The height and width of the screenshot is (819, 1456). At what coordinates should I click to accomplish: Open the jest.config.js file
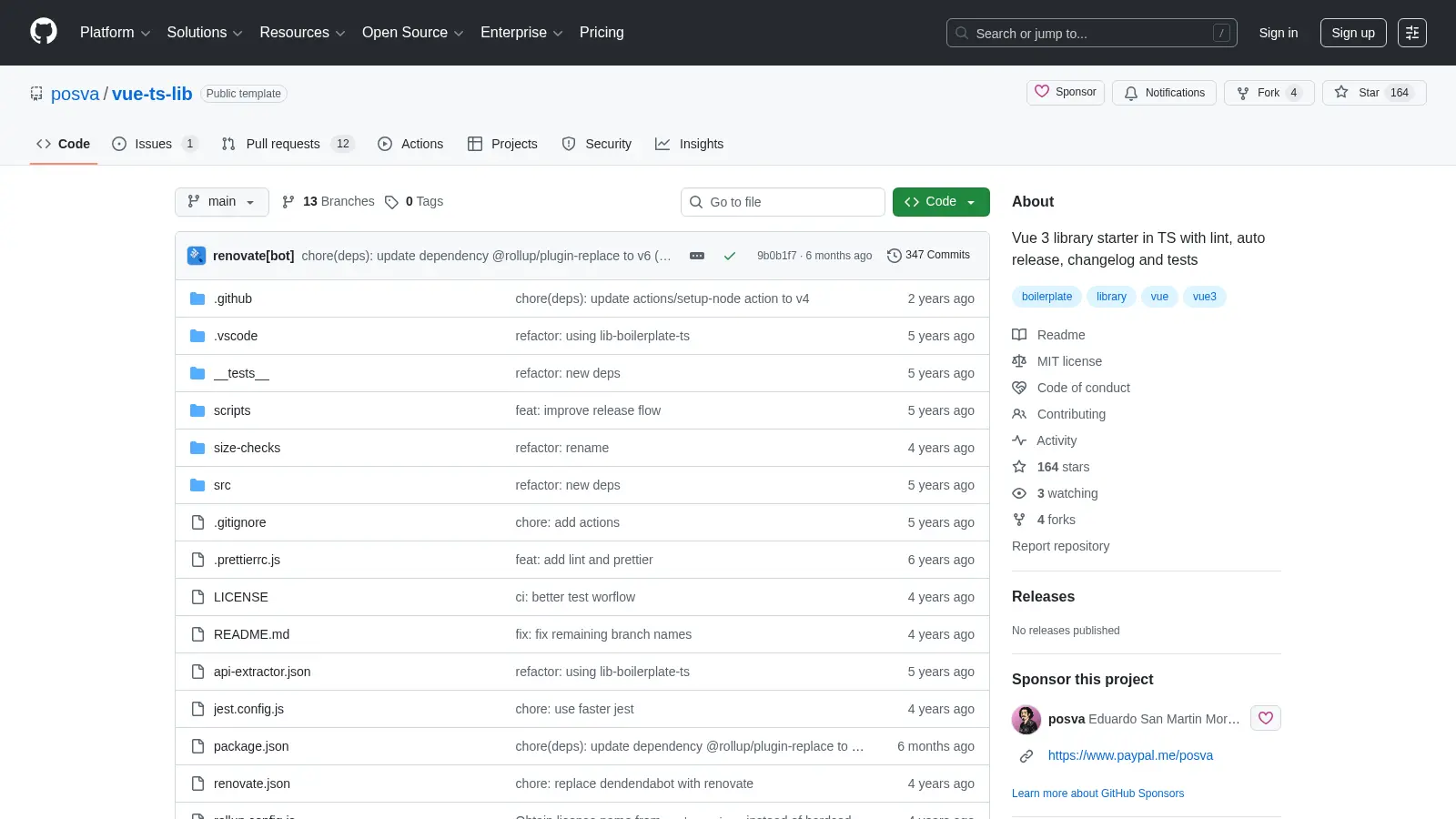[x=248, y=709]
